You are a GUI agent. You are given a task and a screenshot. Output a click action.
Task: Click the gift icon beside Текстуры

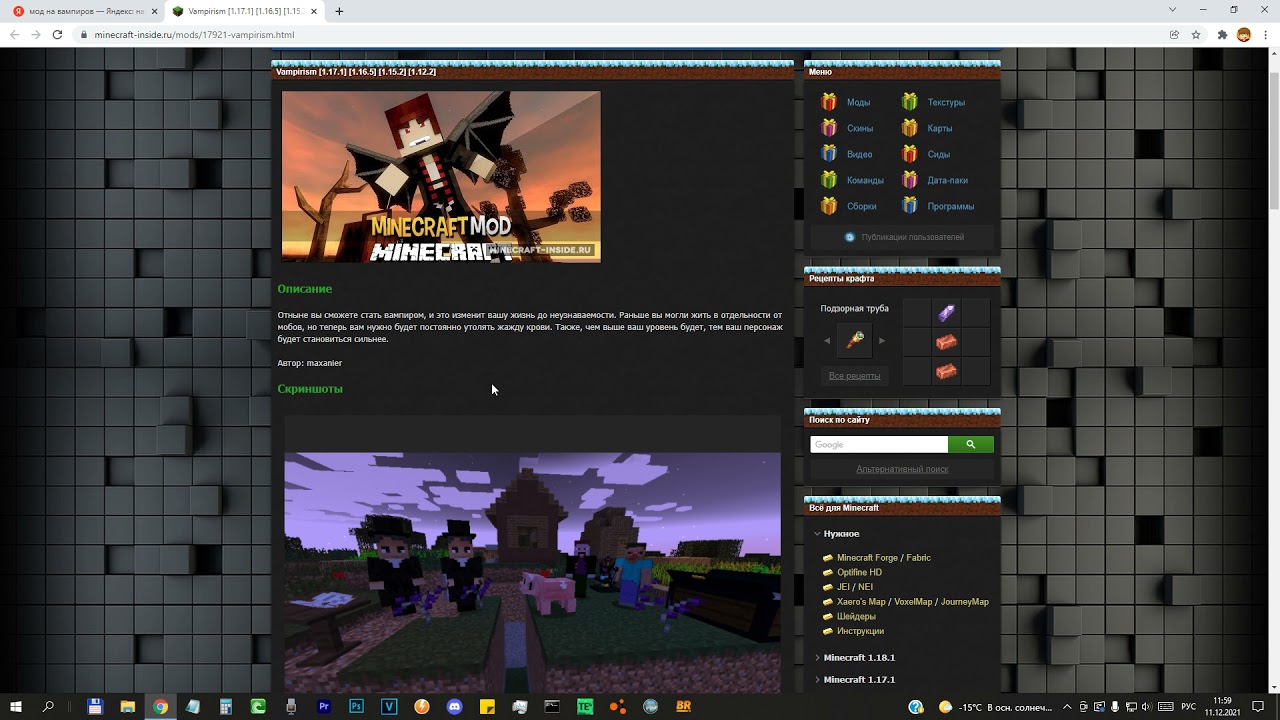[909, 102]
